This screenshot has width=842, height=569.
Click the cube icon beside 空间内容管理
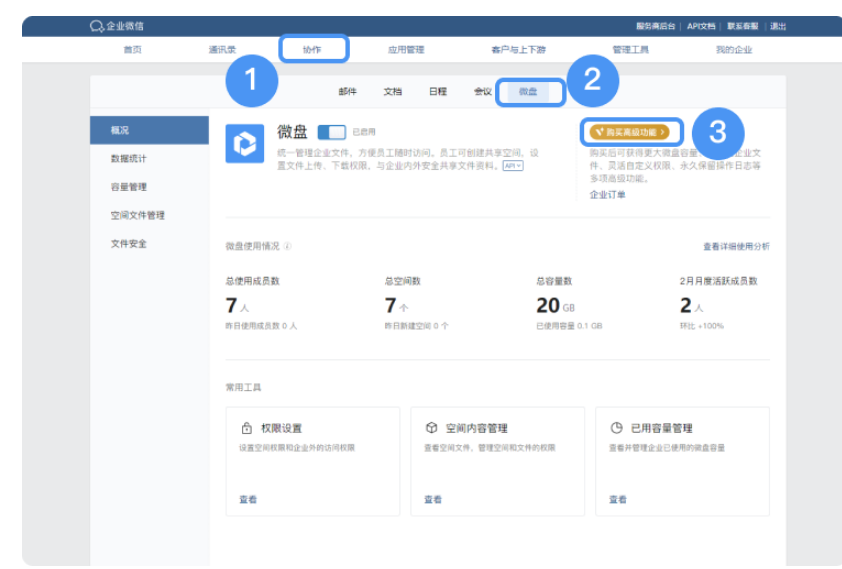pos(431,428)
